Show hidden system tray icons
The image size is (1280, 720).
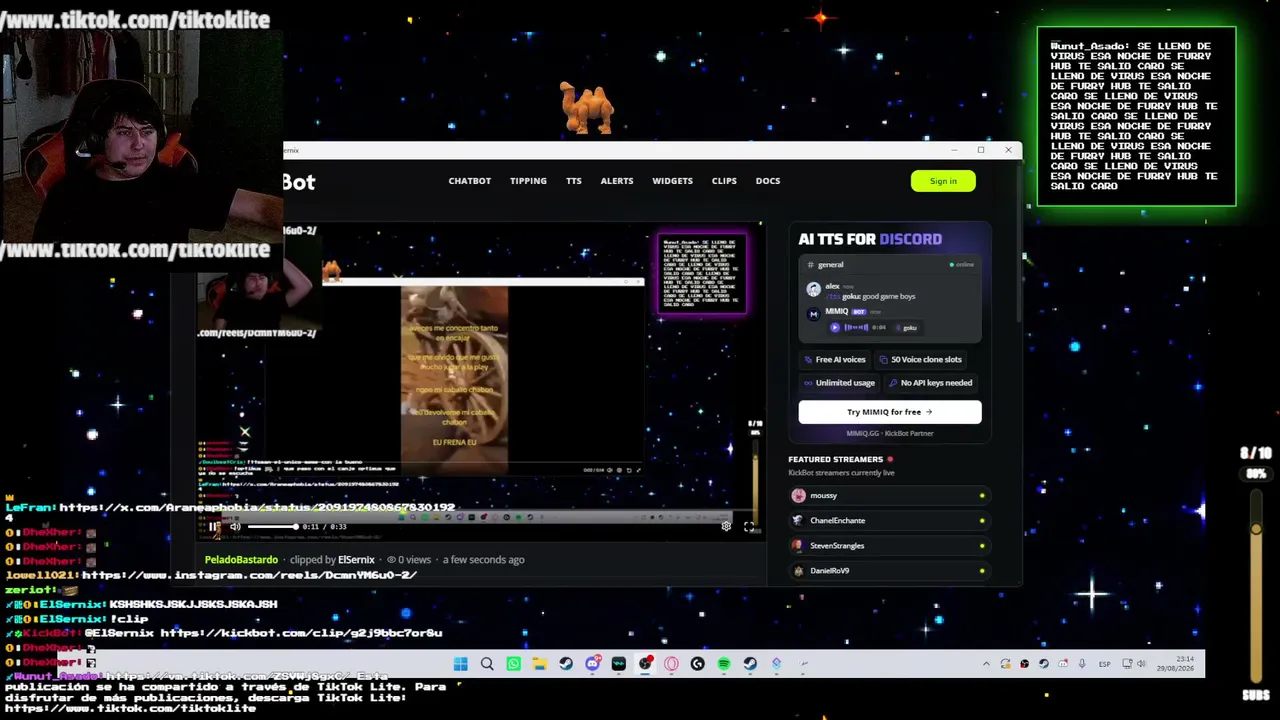point(986,664)
